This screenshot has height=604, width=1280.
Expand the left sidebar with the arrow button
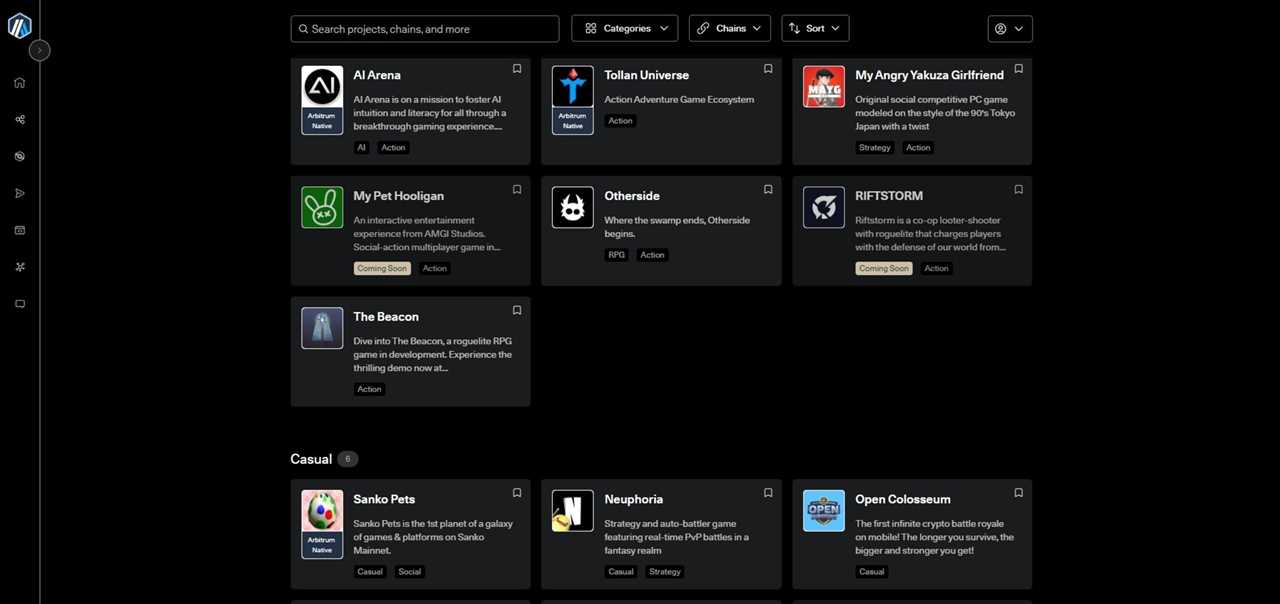pyautogui.click(x=39, y=50)
